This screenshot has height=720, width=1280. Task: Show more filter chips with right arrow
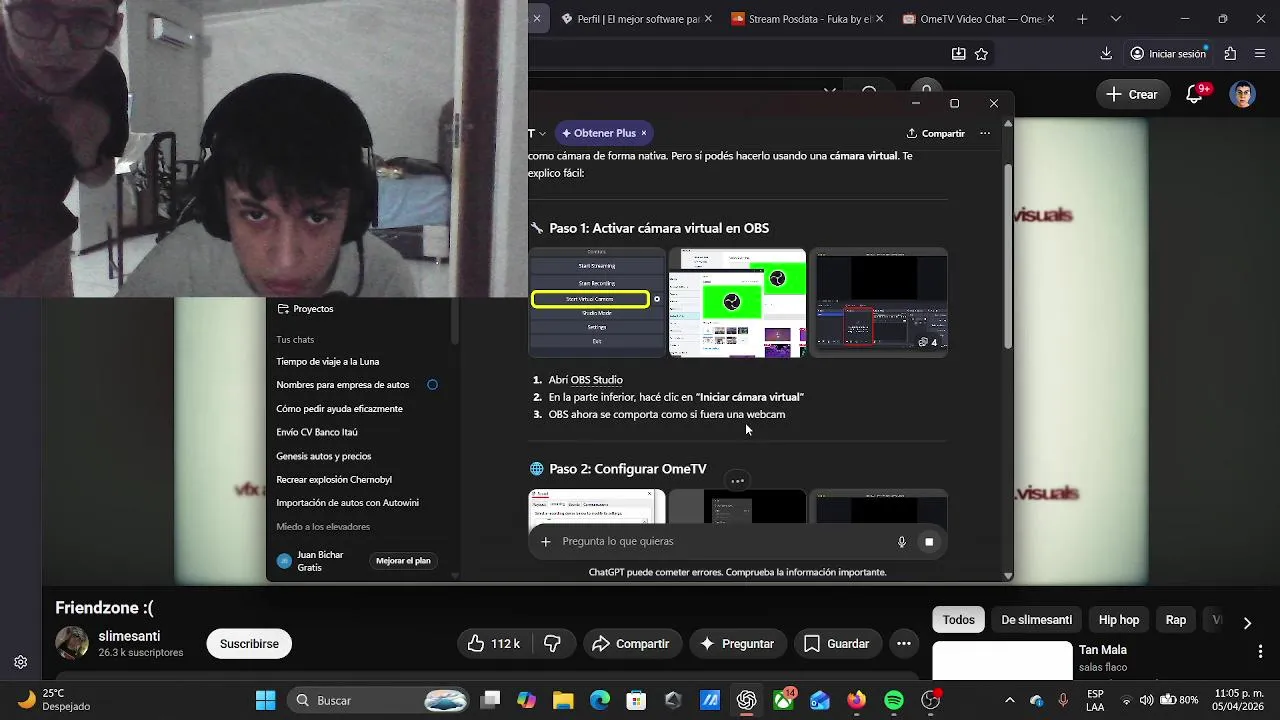(1247, 623)
